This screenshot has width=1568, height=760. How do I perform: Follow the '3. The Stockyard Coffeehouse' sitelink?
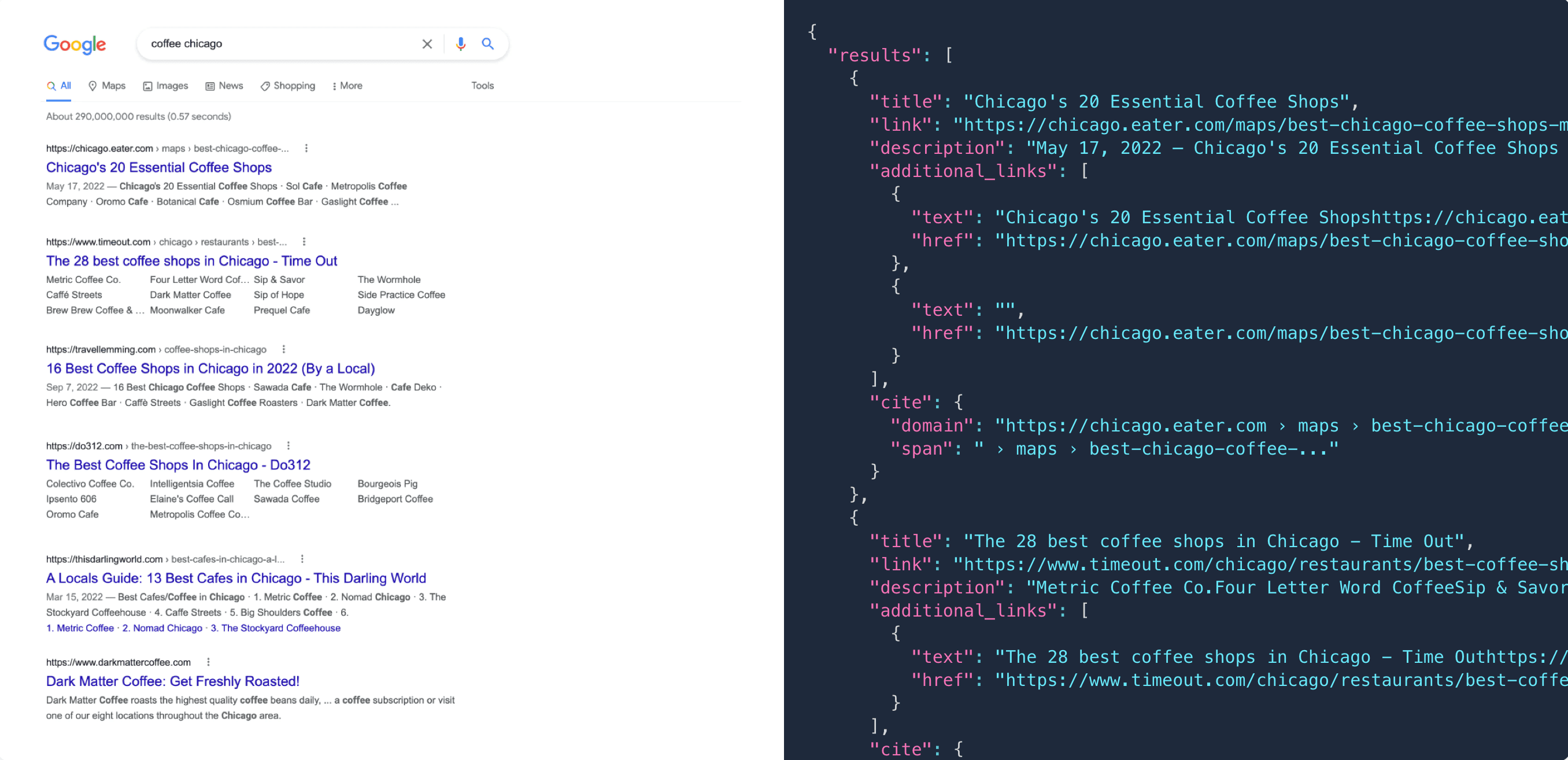[276, 628]
